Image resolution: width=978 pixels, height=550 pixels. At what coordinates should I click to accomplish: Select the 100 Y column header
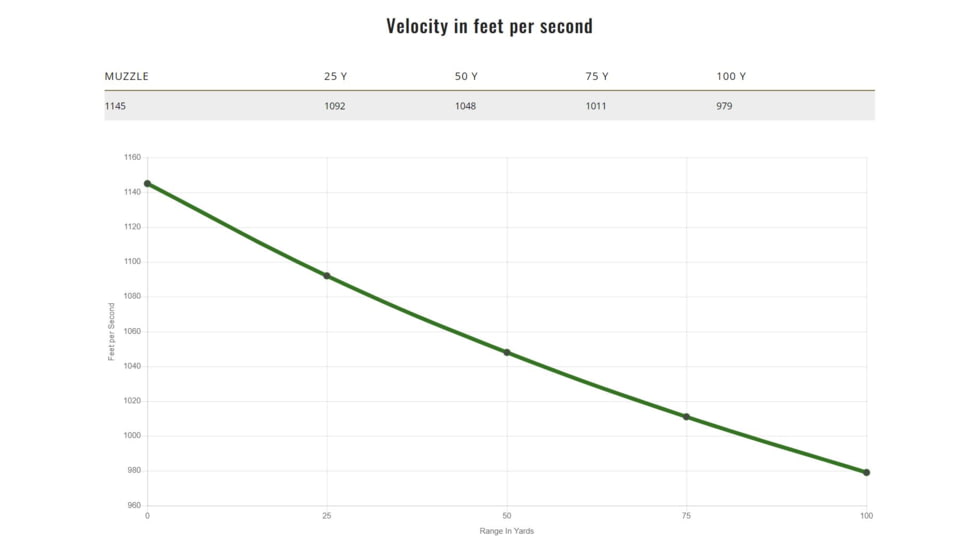[x=731, y=77]
